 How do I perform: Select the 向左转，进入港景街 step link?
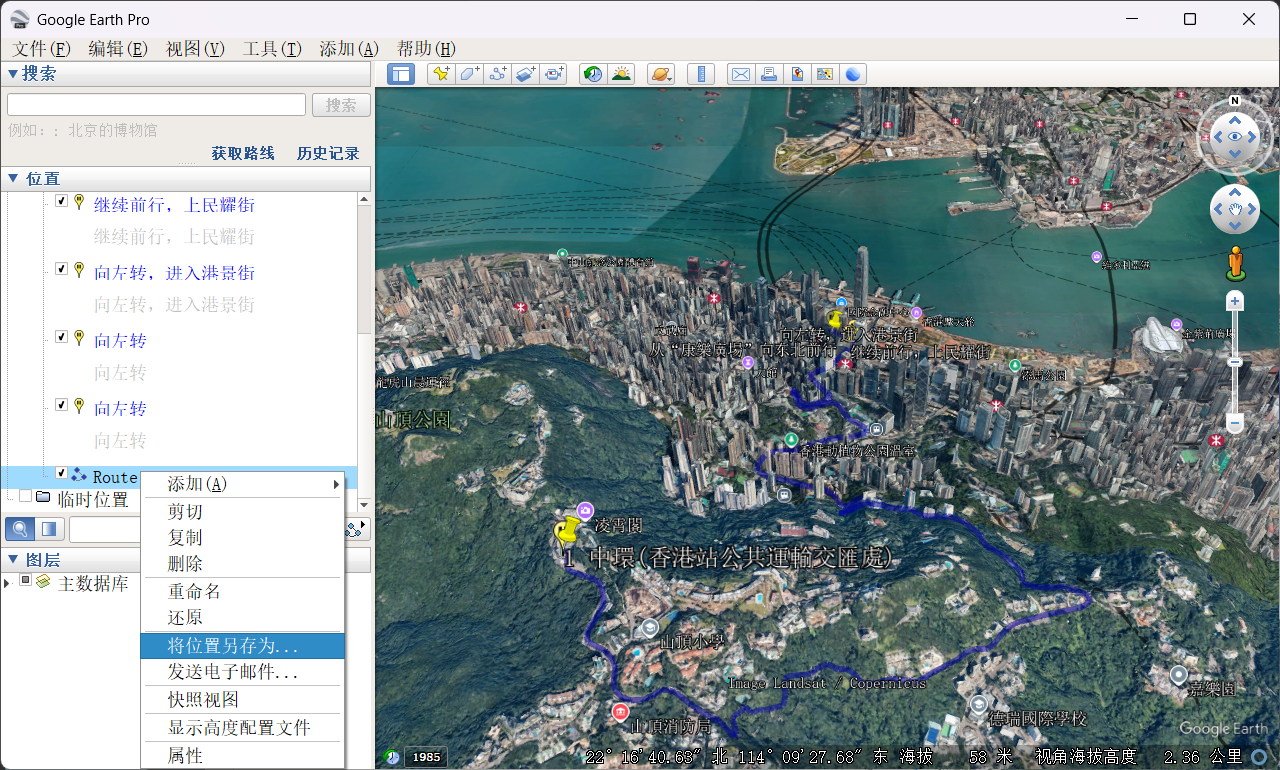click(x=174, y=273)
